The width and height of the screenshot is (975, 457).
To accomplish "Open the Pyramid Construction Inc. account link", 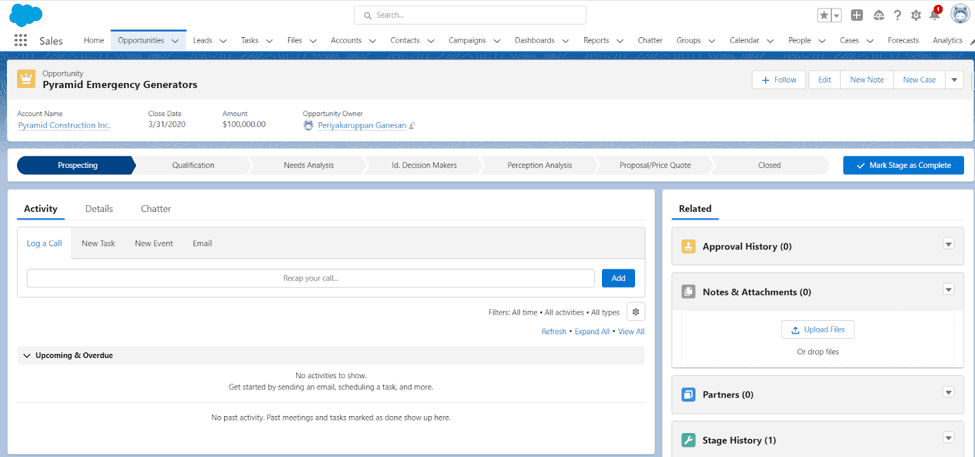I will click(64, 126).
